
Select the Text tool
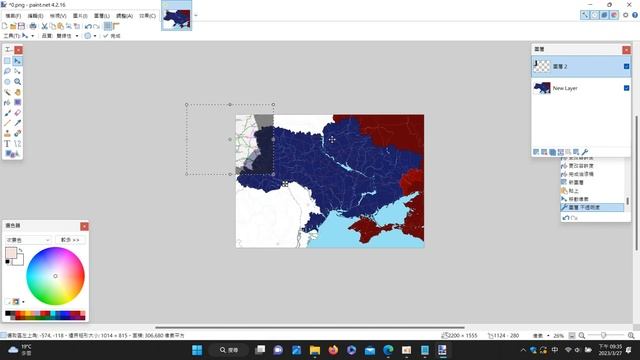coord(7,144)
